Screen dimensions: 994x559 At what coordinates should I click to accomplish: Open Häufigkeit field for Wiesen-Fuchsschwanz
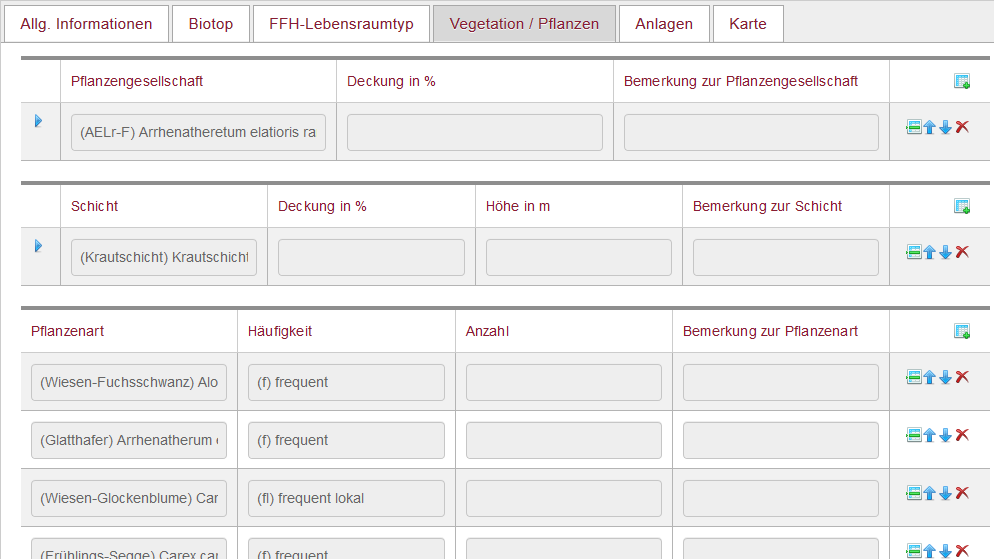pyautogui.click(x=346, y=382)
